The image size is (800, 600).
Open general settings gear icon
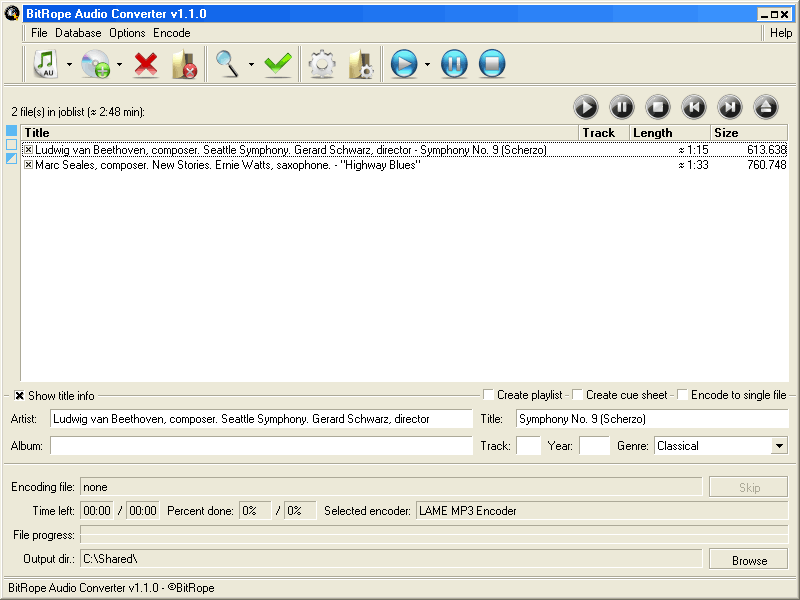(x=322, y=64)
